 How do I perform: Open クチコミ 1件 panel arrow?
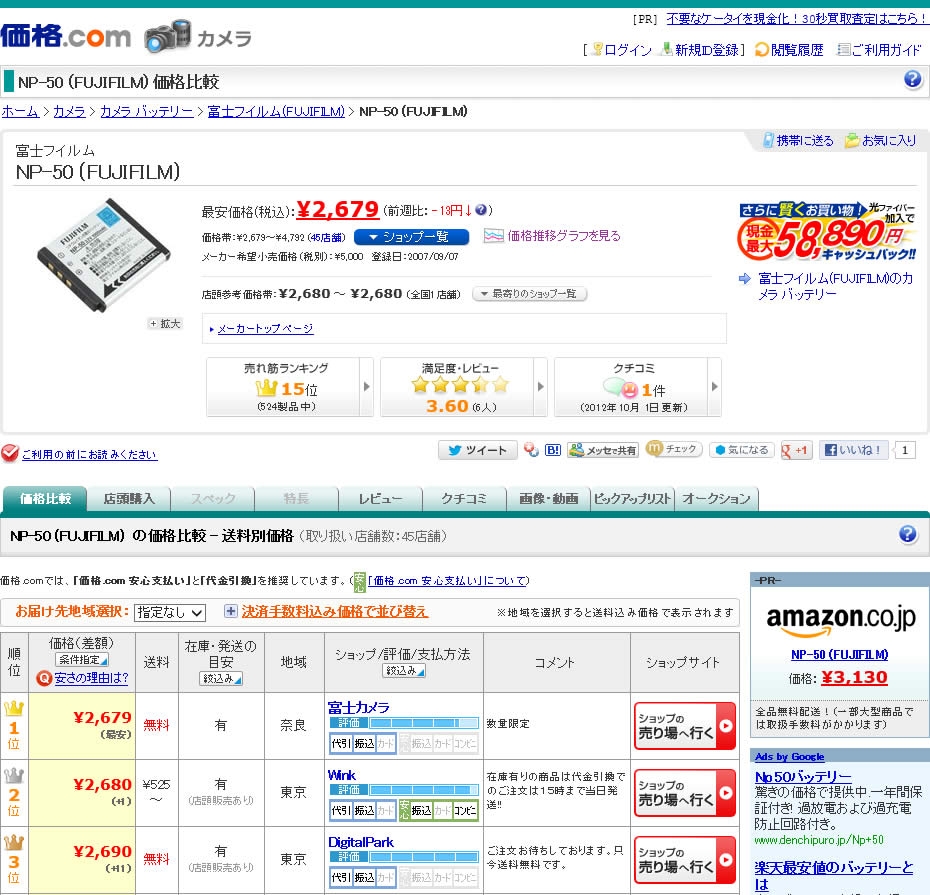(714, 387)
